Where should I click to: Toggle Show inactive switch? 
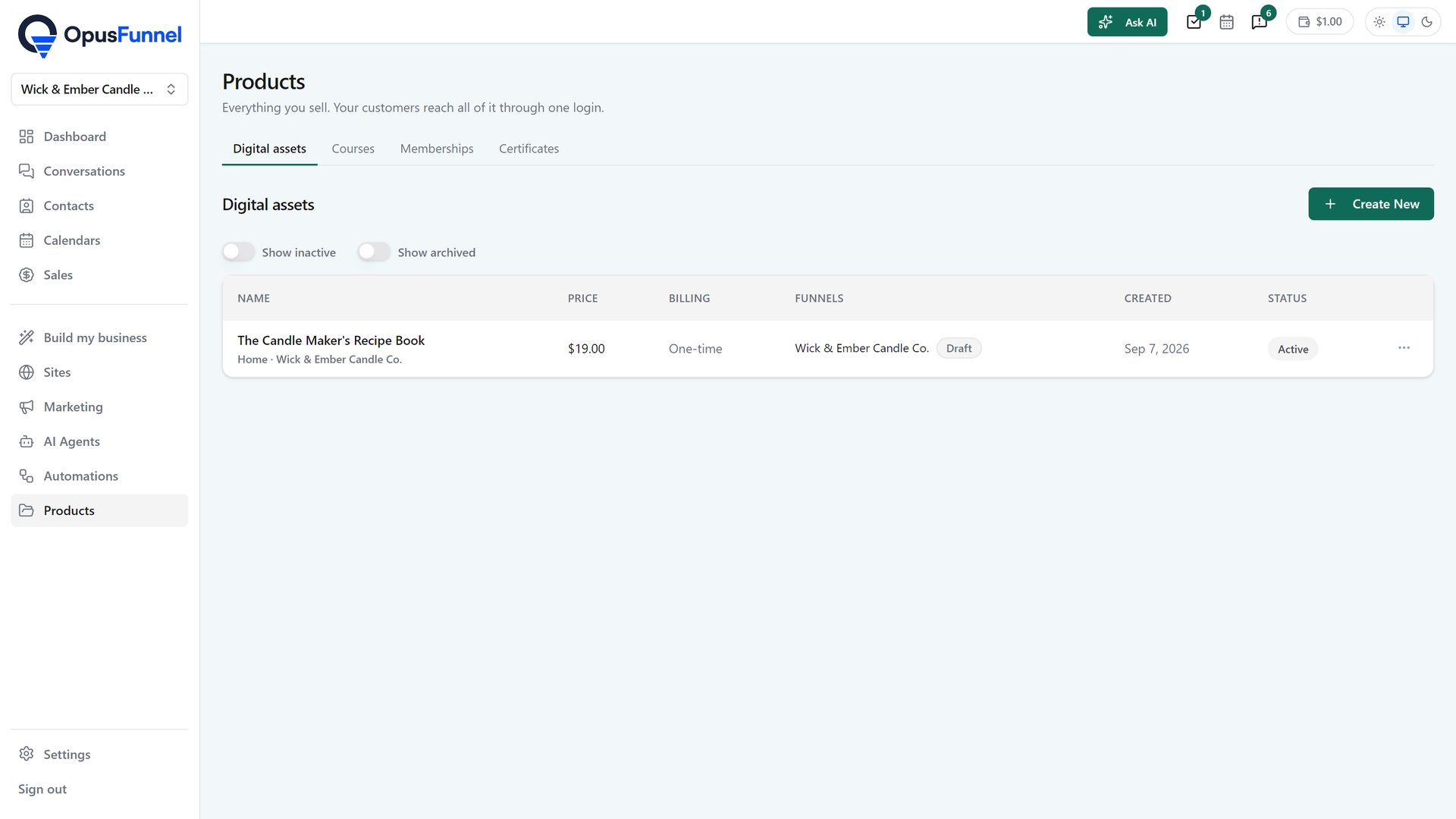tap(238, 252)
